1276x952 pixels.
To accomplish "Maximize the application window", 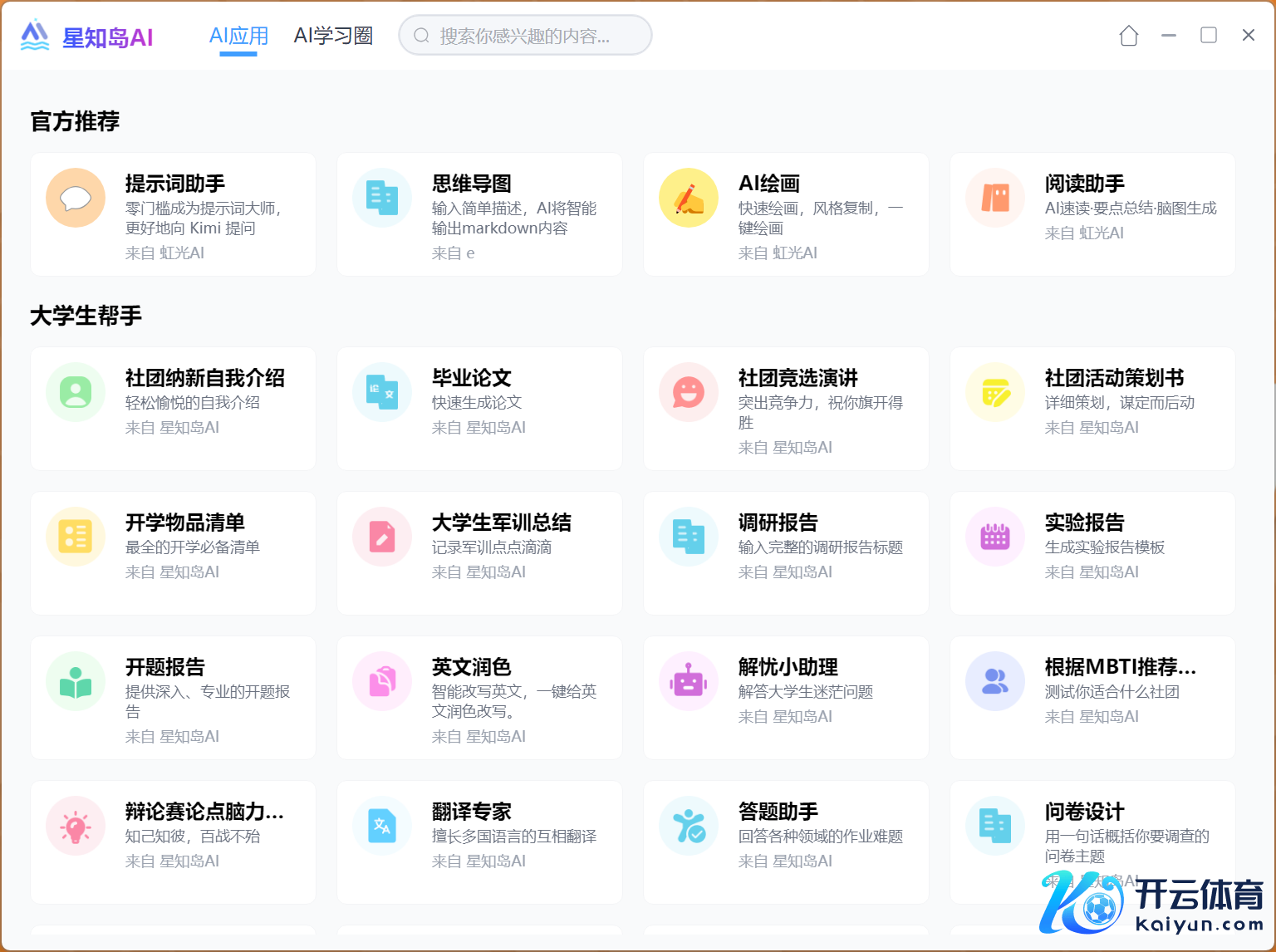I will click(x=1209, y=35).
